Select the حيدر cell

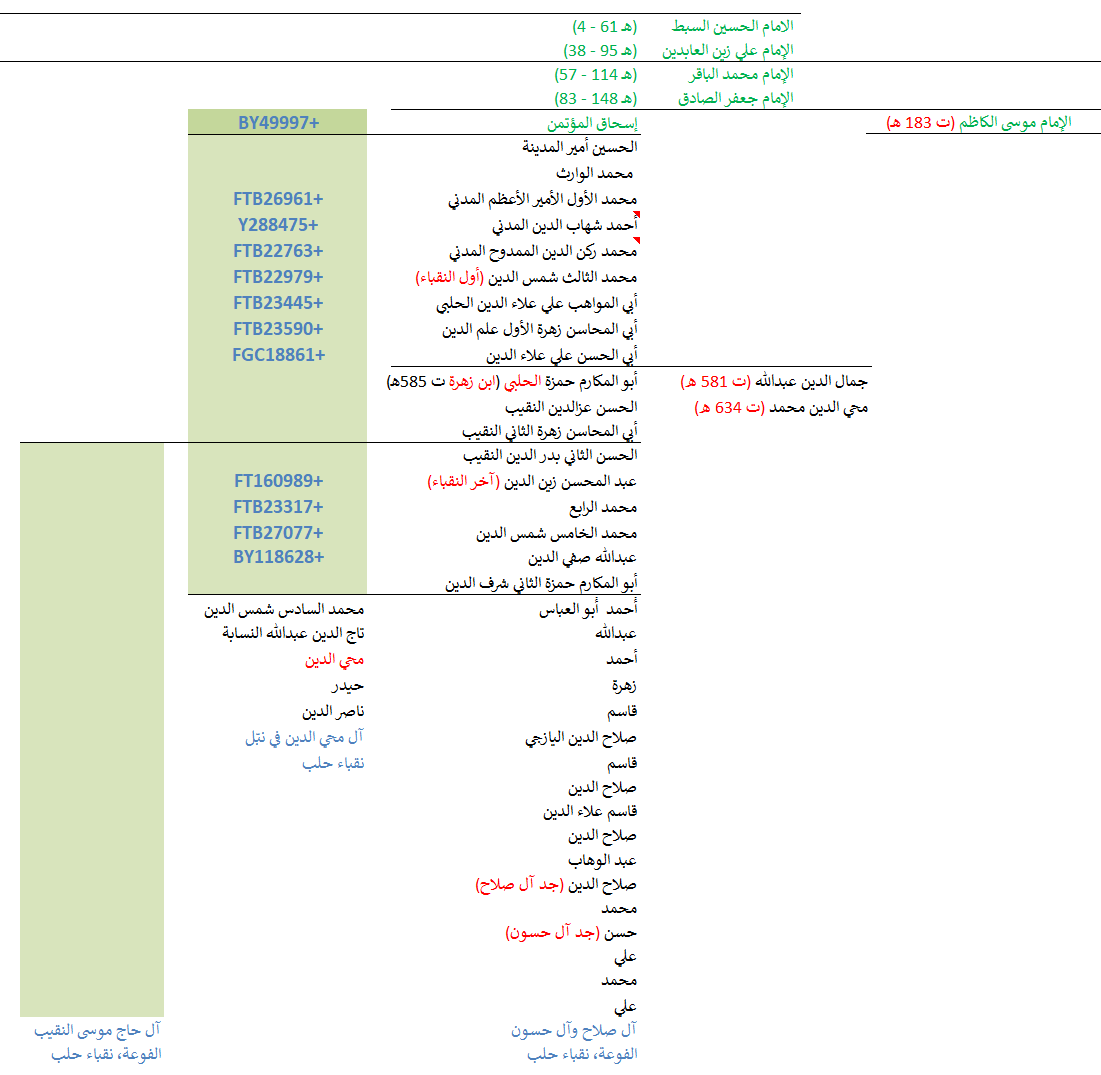(348, 686)
